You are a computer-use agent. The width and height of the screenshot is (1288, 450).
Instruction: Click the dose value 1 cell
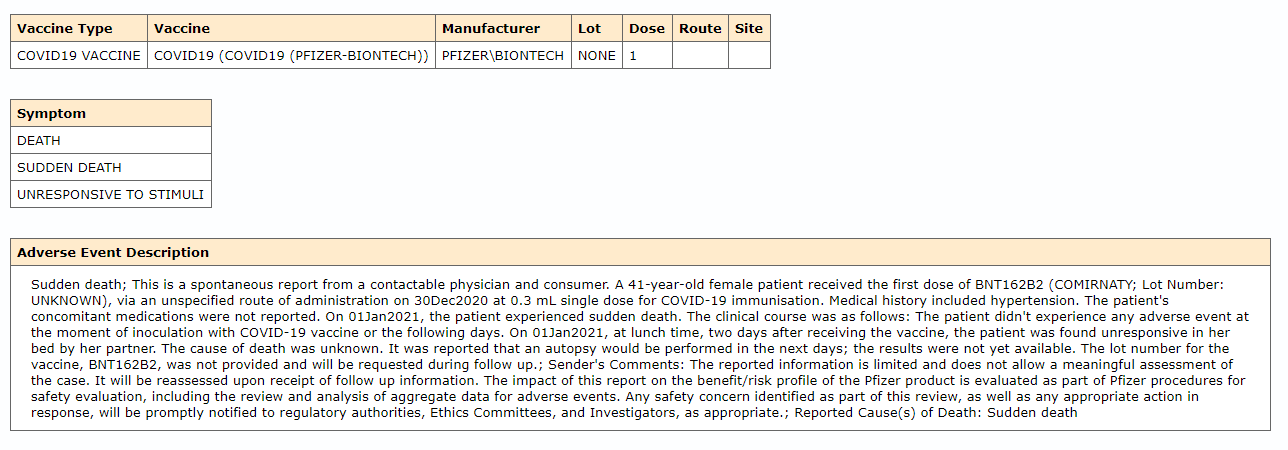647,56
